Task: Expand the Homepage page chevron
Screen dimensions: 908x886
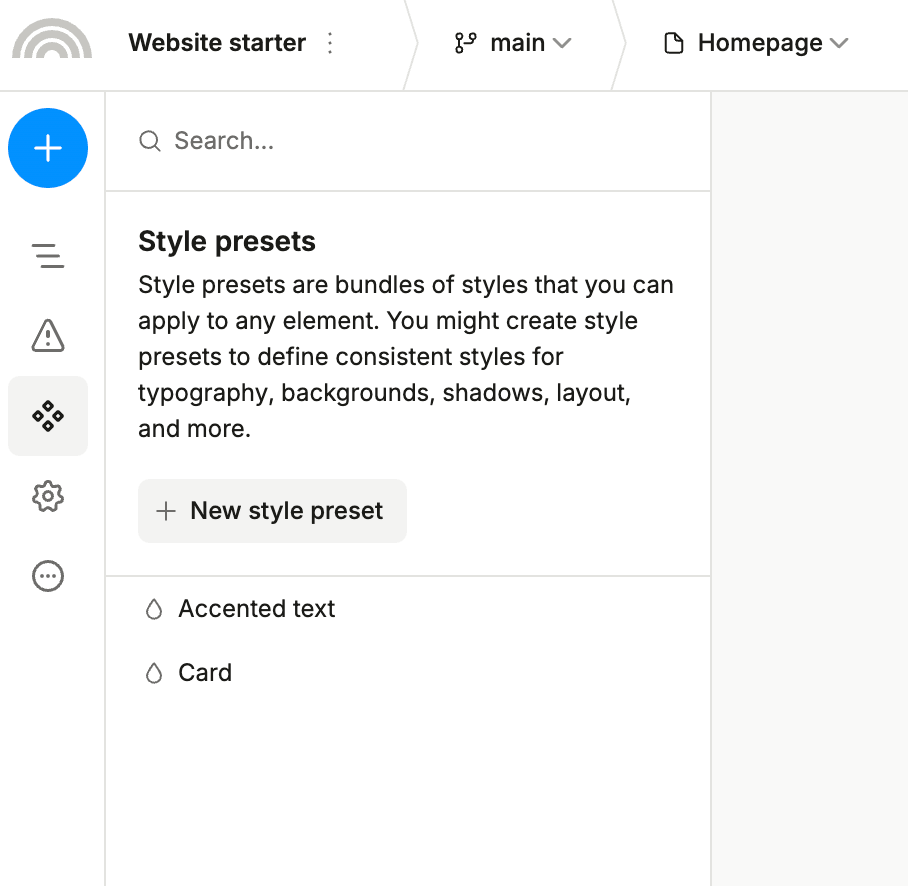Action: 839,43
